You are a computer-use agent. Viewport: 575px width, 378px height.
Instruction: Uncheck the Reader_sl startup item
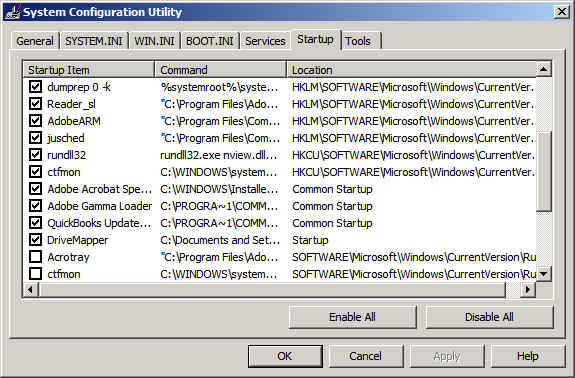point(35,104)
